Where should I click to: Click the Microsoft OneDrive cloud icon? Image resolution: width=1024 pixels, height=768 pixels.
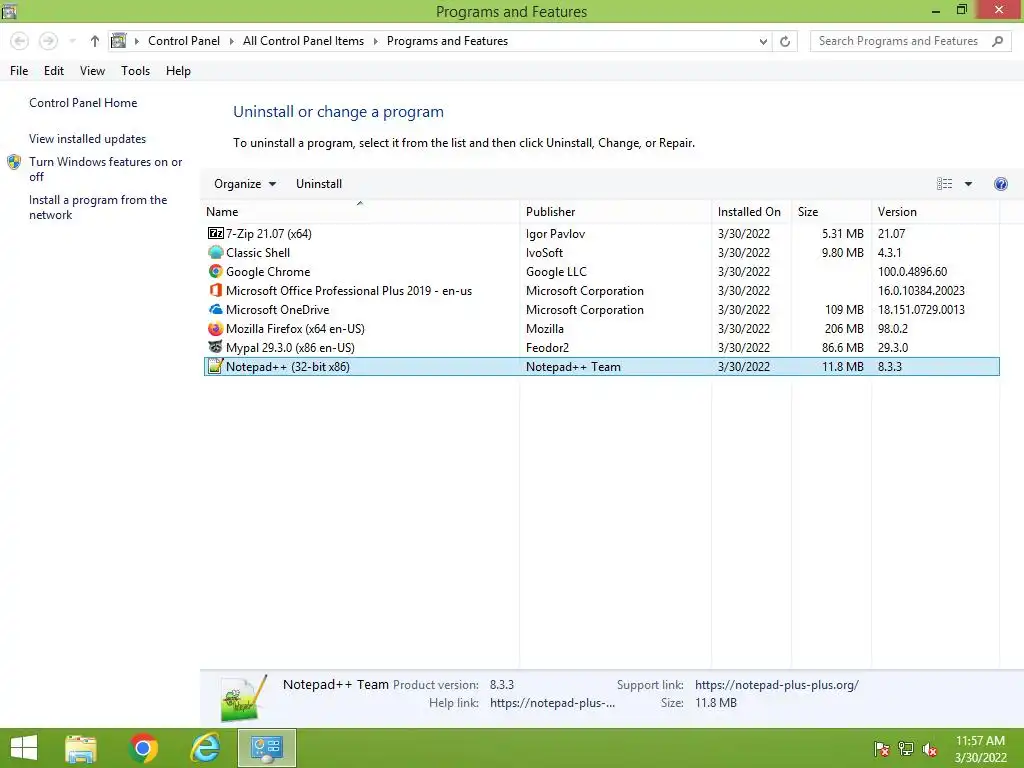(216, 309)
